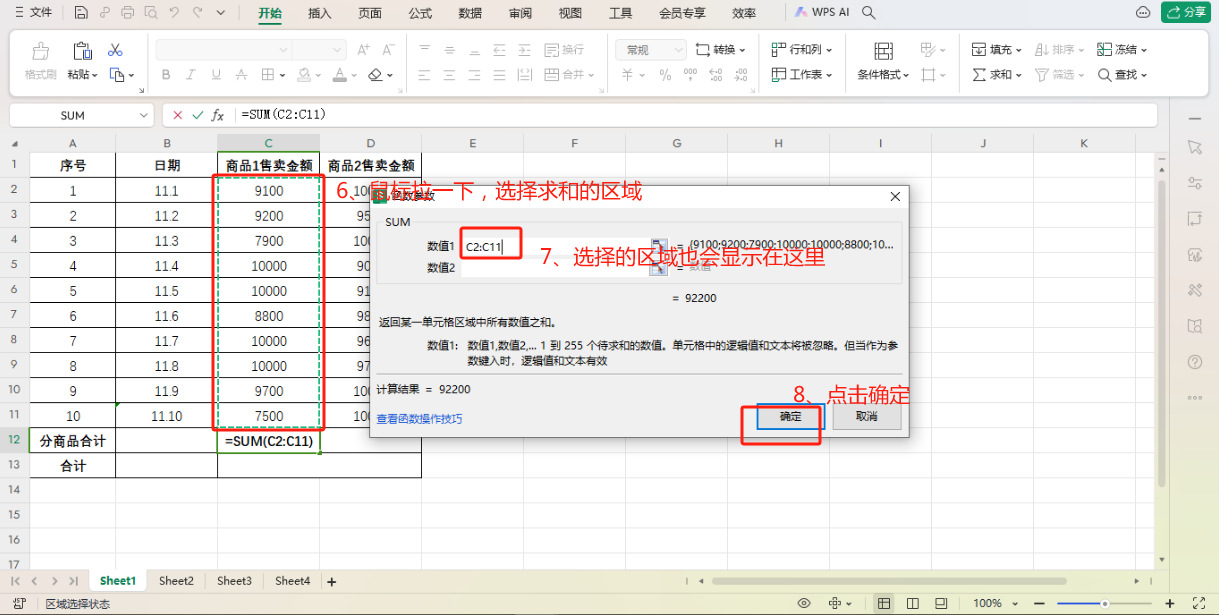The image size is (1219, 615).
Task: Click the eye reading mode icon
Action: pyautogui.click(x=804, y=603)
